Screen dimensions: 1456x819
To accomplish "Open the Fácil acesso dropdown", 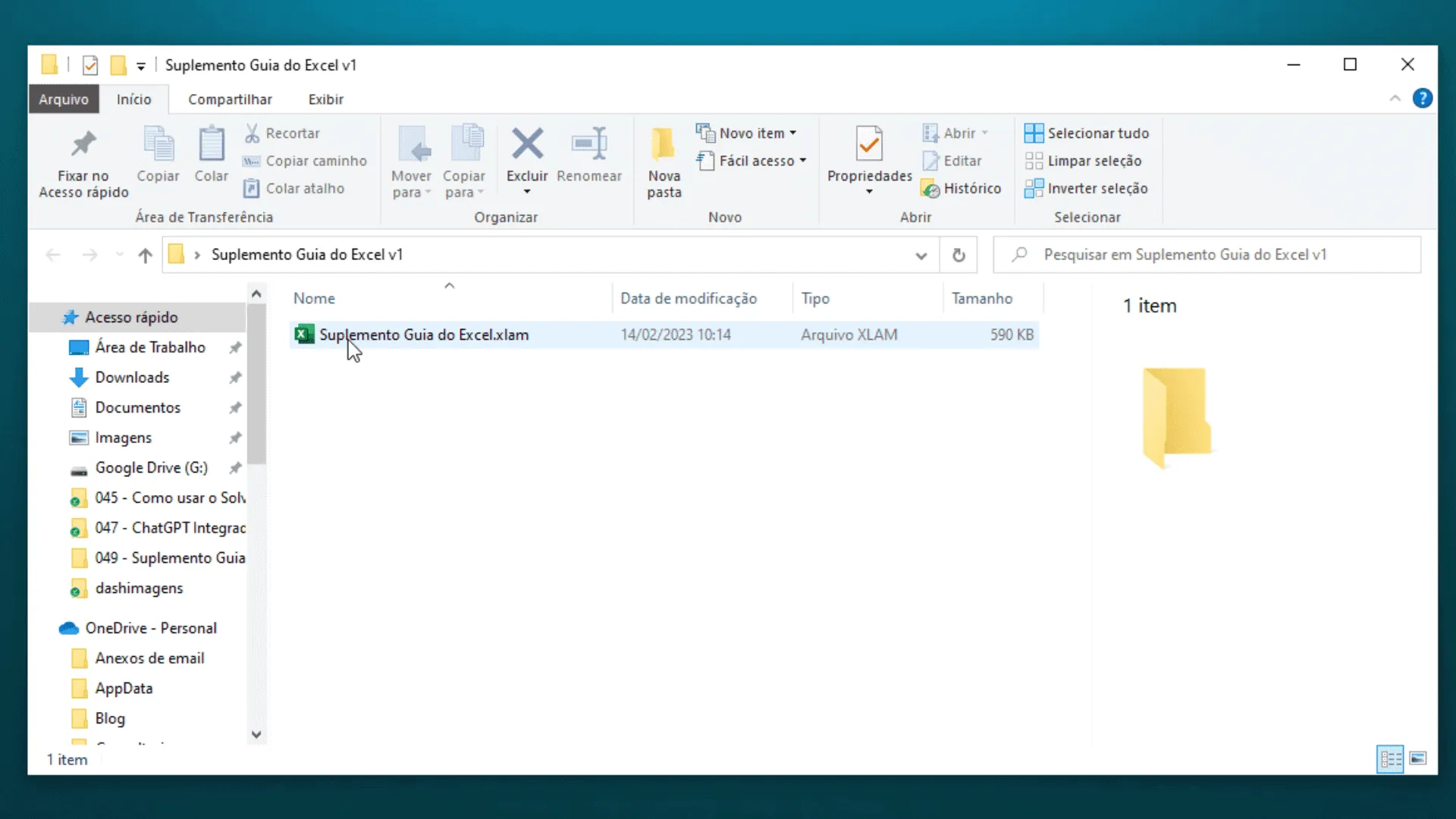I will (752, 161).
